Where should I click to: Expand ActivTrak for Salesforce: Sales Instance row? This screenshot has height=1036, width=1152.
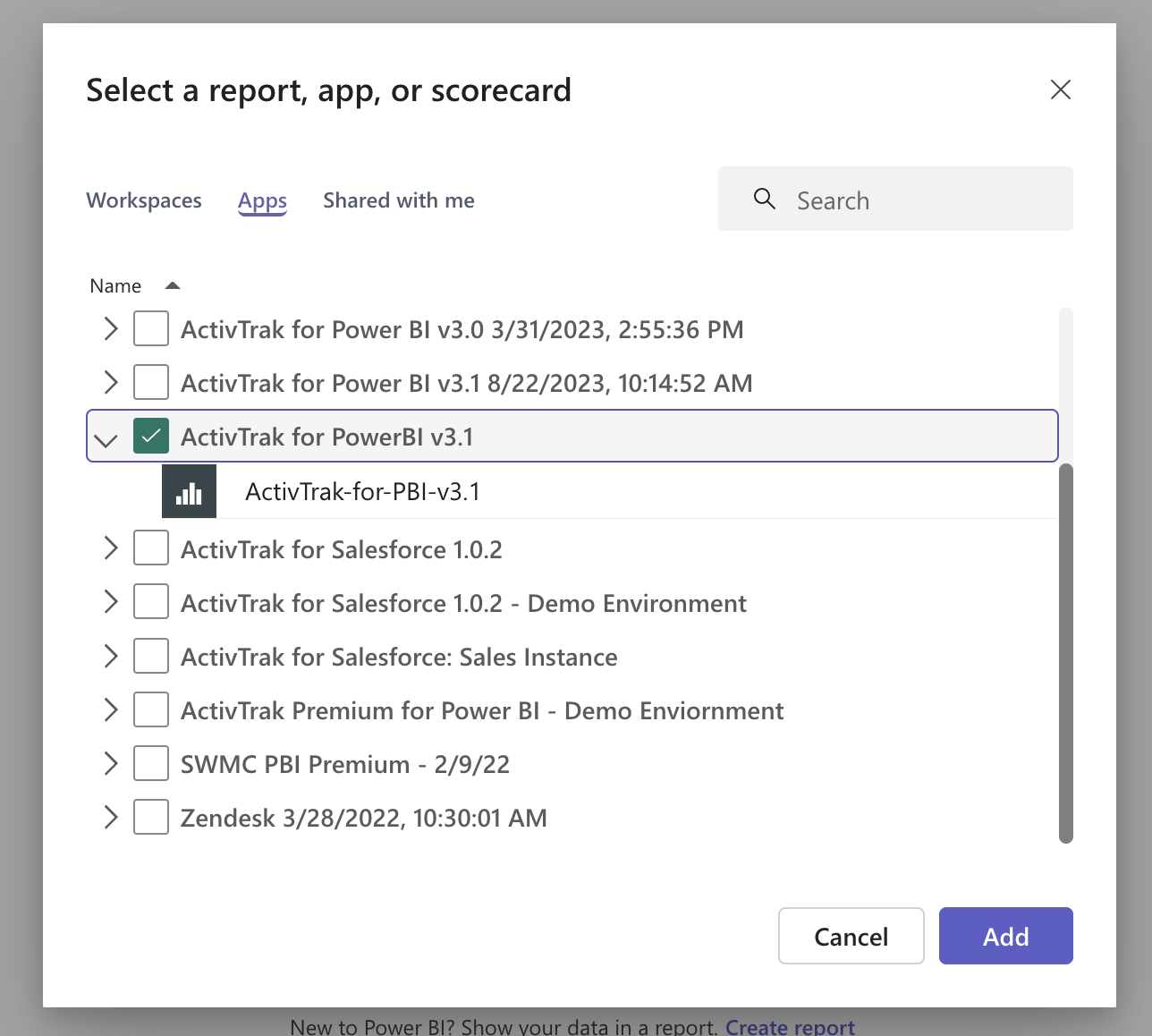click(x=110, y=656)
